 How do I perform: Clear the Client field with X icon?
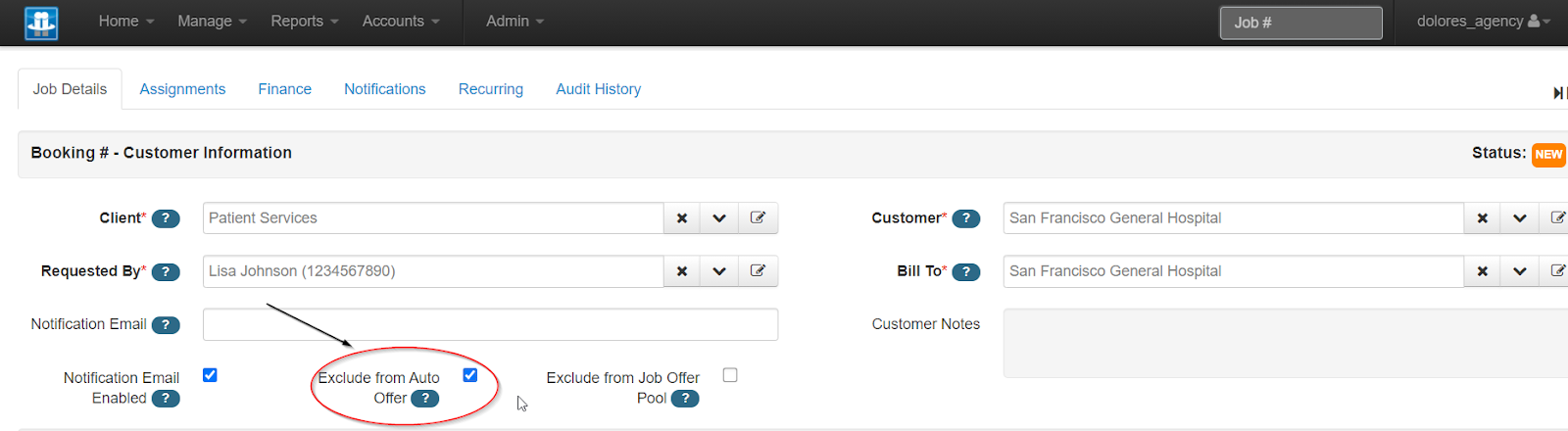(682, 218)
